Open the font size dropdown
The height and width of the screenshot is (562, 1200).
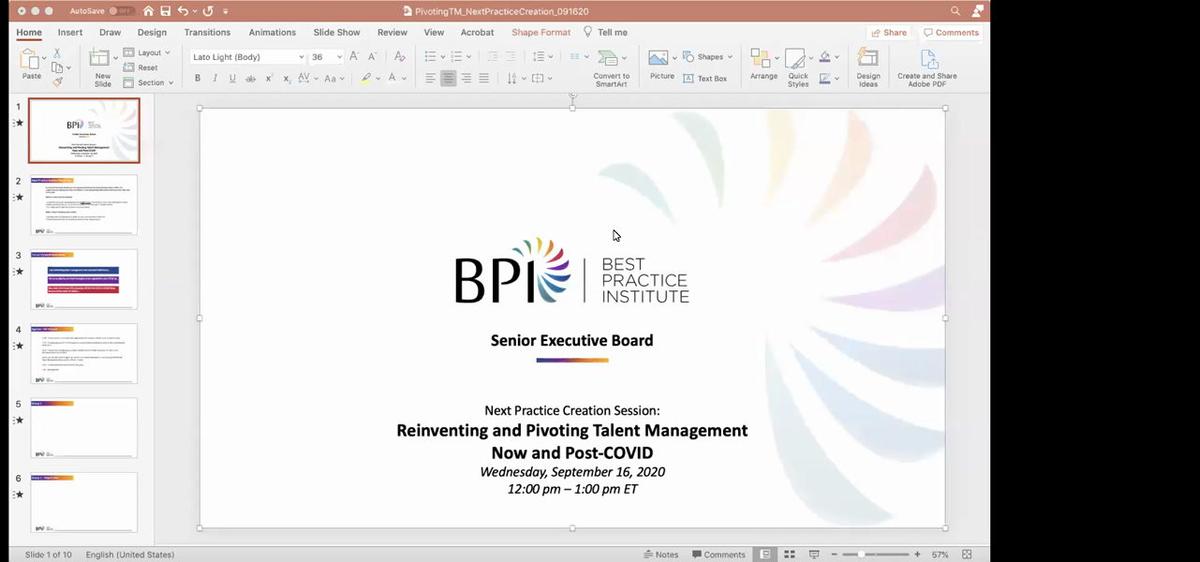click(338, 57)
